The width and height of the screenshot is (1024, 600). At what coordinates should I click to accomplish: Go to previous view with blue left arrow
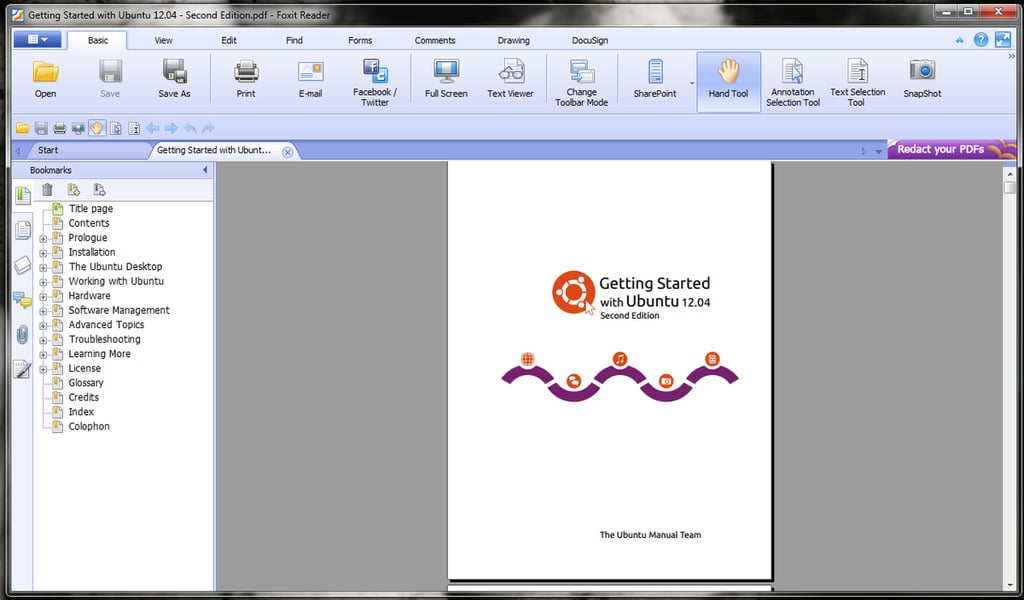click(153, 128)
